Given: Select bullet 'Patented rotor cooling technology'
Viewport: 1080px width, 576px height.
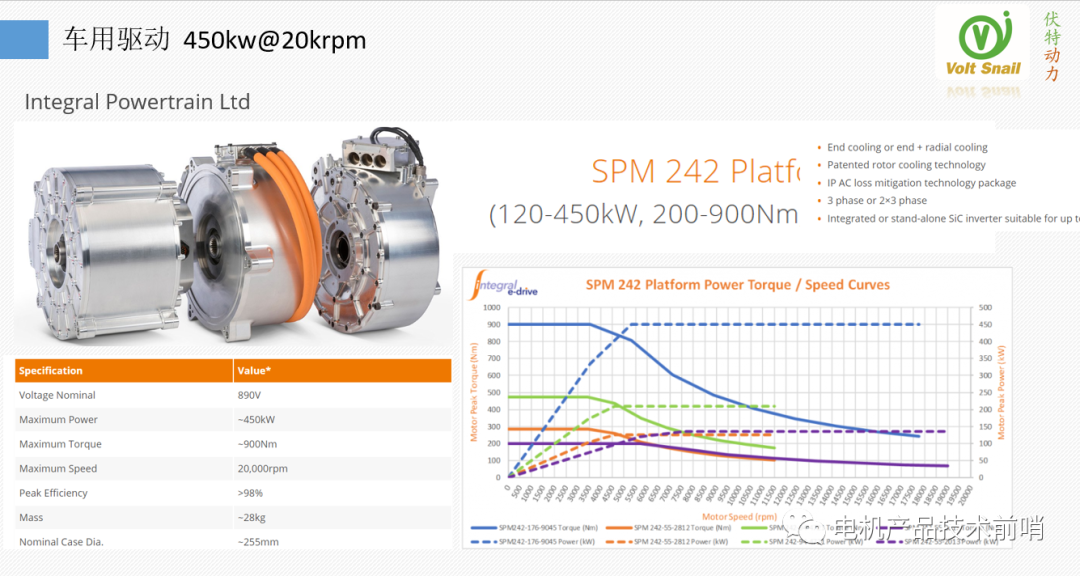Looking at the screenshot, I should (906, 165).
